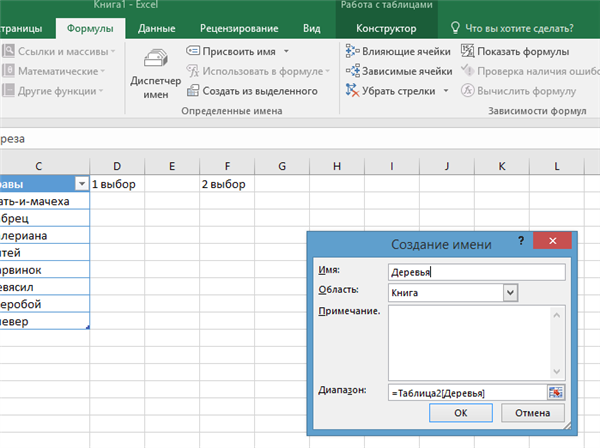
Task: Open Математические functions dropdown
Action: (x=54, y=71)
